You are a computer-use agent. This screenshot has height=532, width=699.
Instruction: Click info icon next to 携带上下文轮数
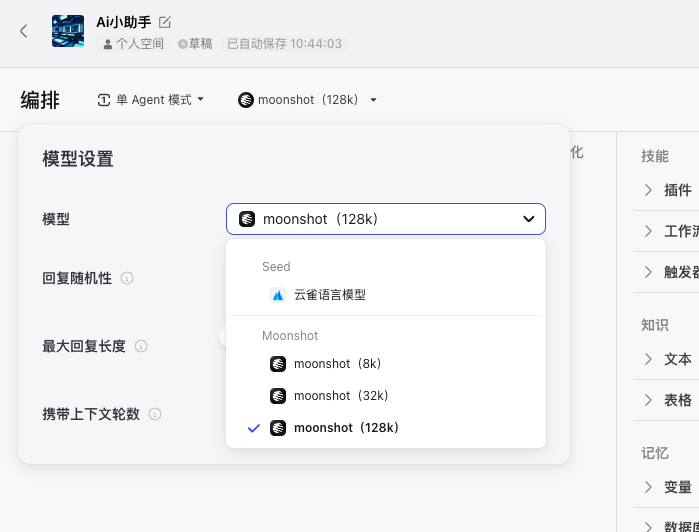point(155,414)
